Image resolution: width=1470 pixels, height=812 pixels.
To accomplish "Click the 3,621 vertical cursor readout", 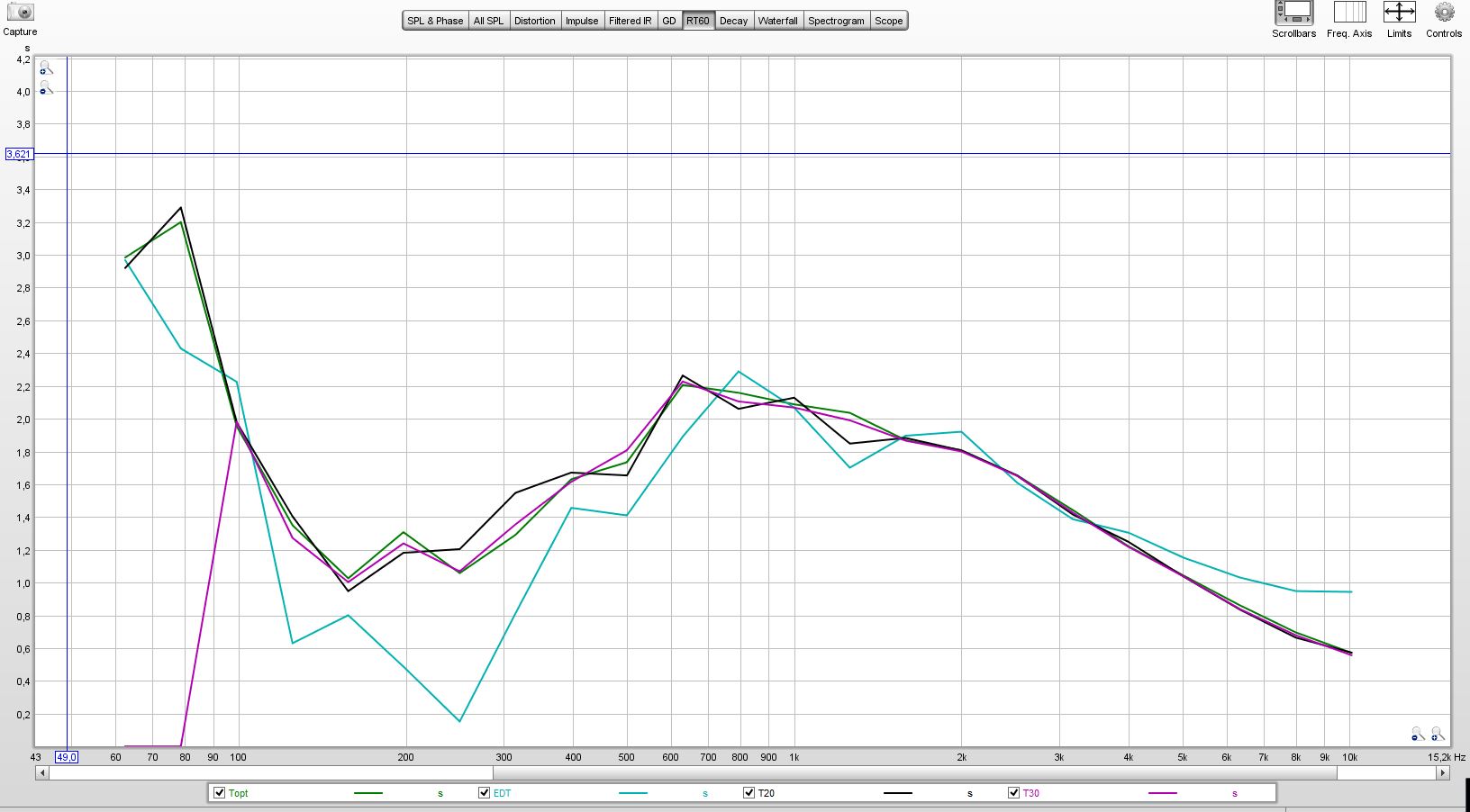I will tap(19, 154).
